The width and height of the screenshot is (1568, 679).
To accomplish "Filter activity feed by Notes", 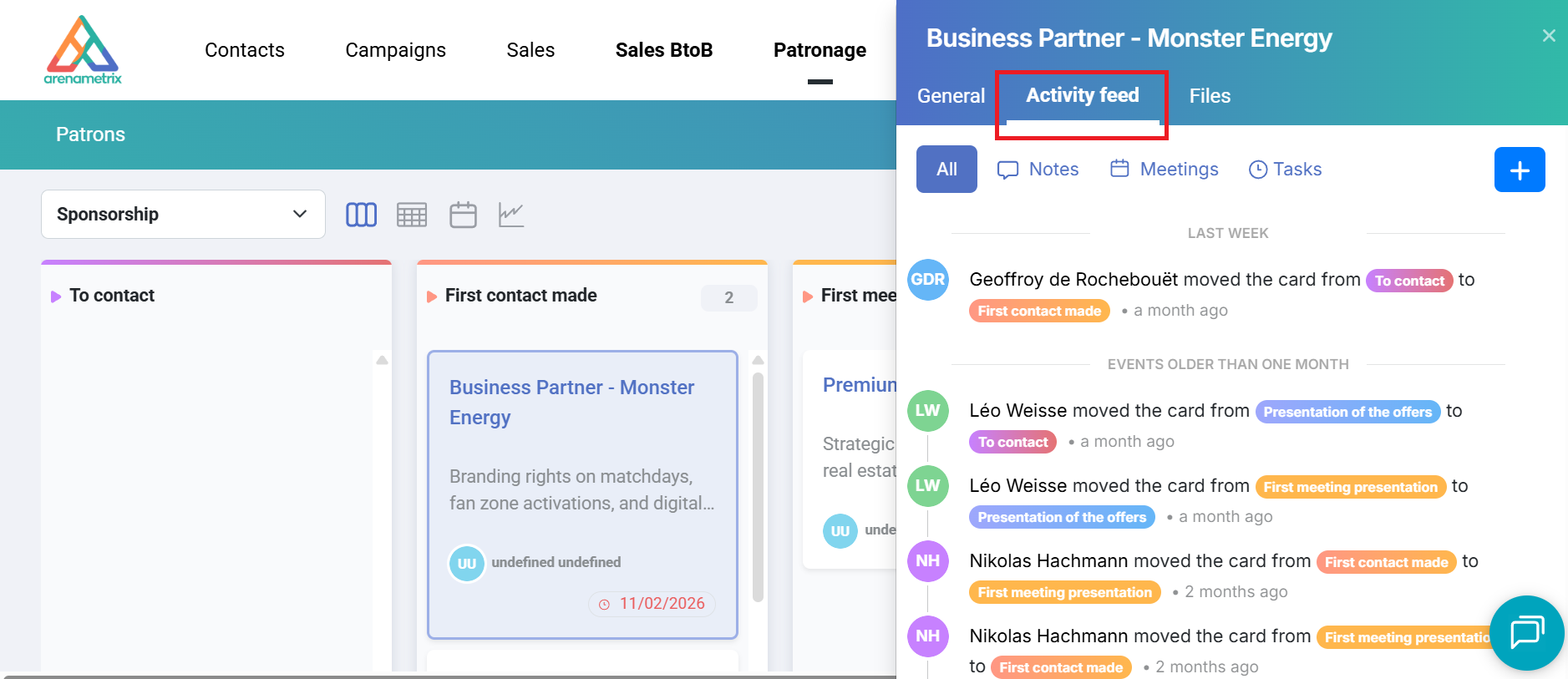I will click(x=1038, y=170).
